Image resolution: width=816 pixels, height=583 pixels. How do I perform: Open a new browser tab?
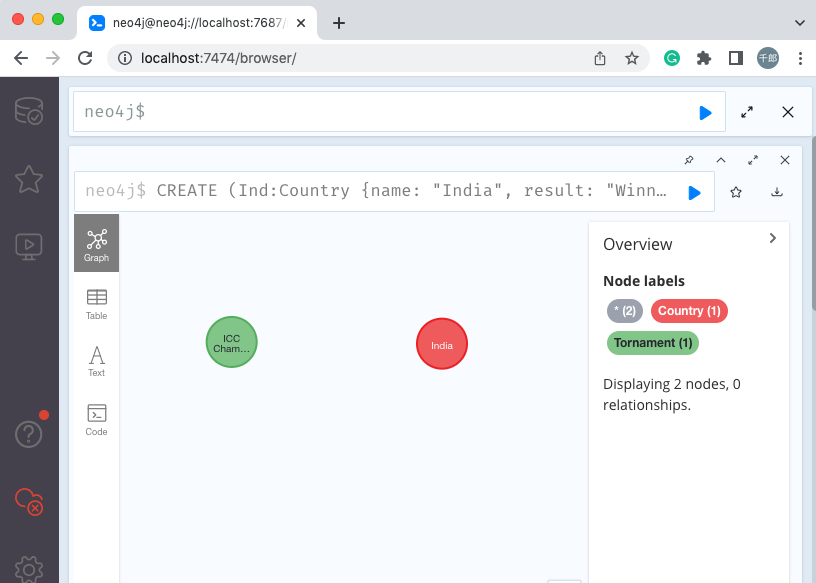point(339,23)
